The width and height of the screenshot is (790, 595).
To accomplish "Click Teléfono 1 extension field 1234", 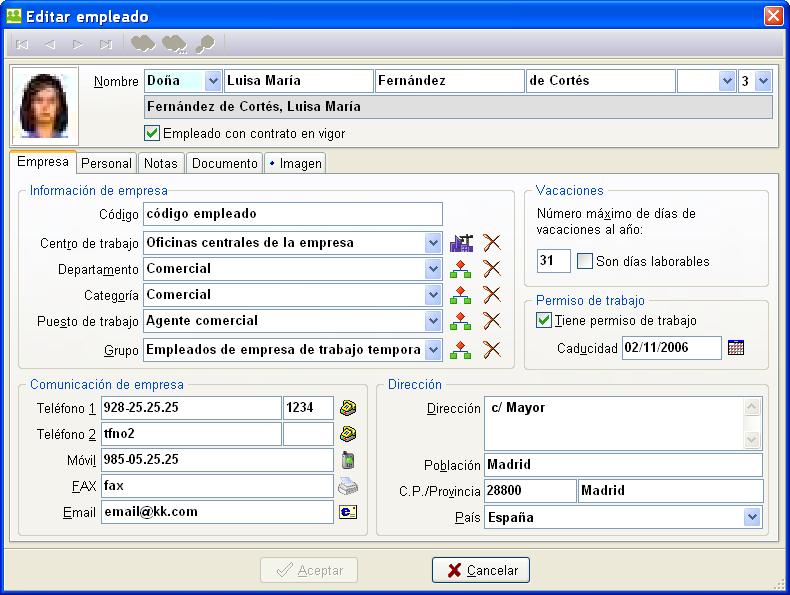I will pyautogui.click(x=308, y=408).
